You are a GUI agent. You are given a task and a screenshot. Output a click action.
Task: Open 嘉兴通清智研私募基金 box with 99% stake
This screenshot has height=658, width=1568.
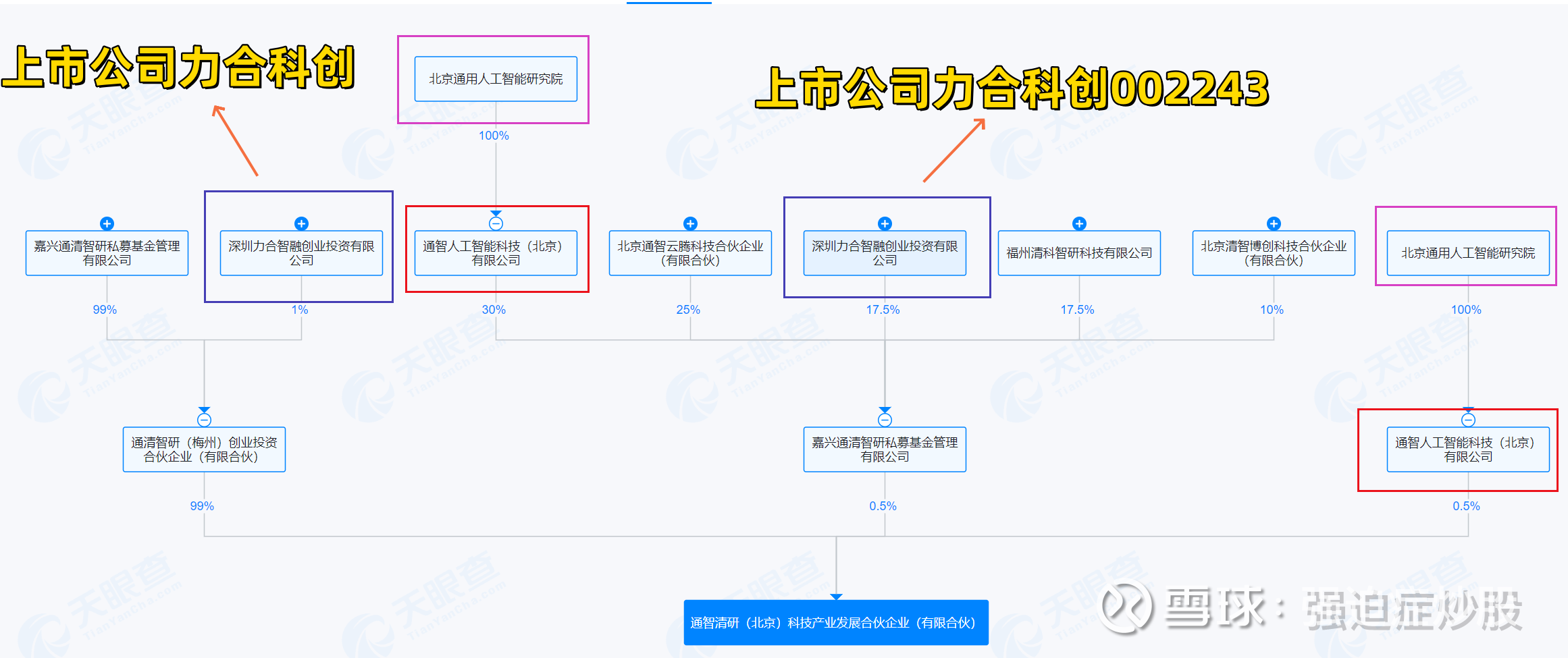coord(107,253)
